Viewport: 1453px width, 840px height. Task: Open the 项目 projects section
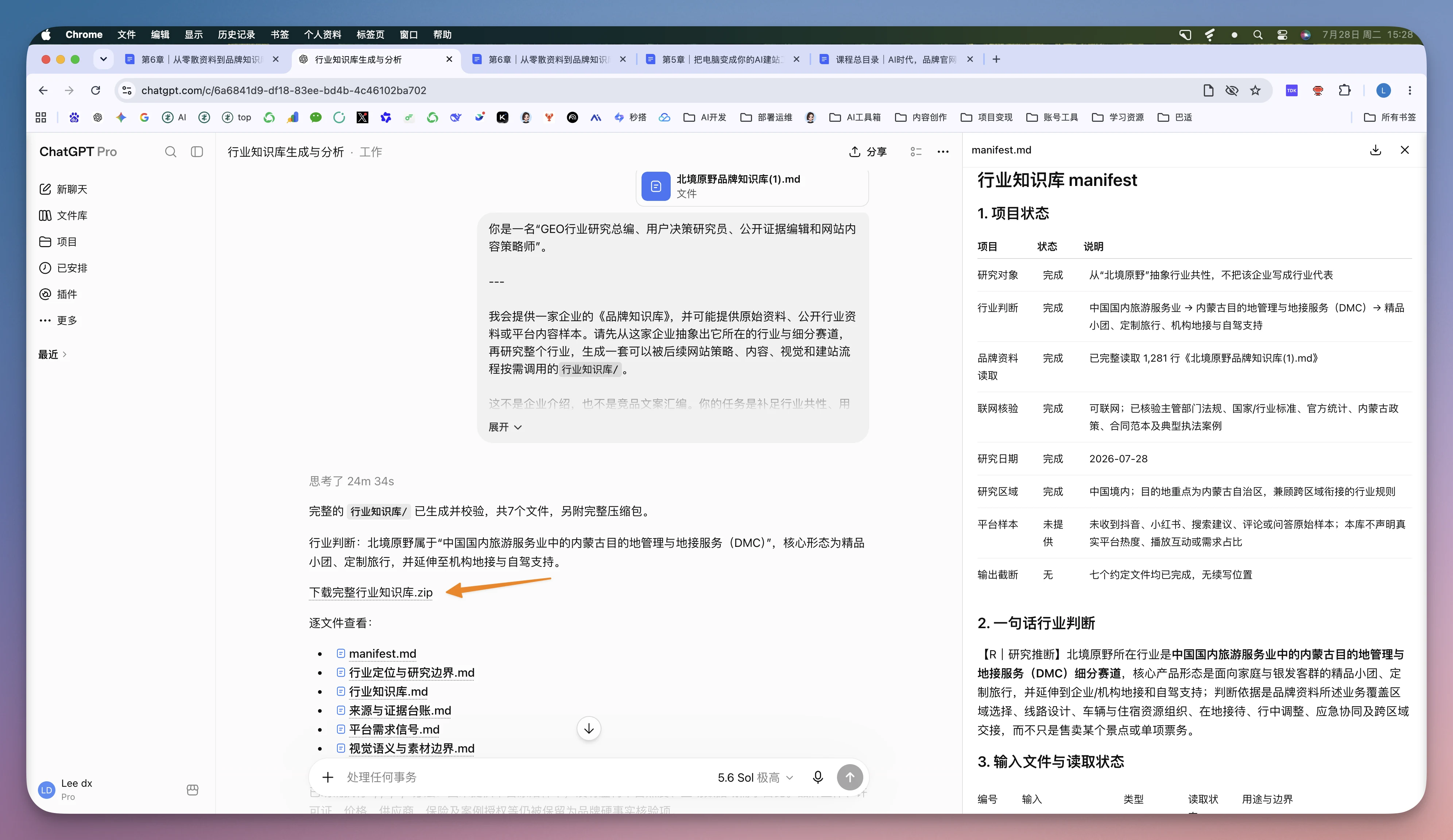58,242
